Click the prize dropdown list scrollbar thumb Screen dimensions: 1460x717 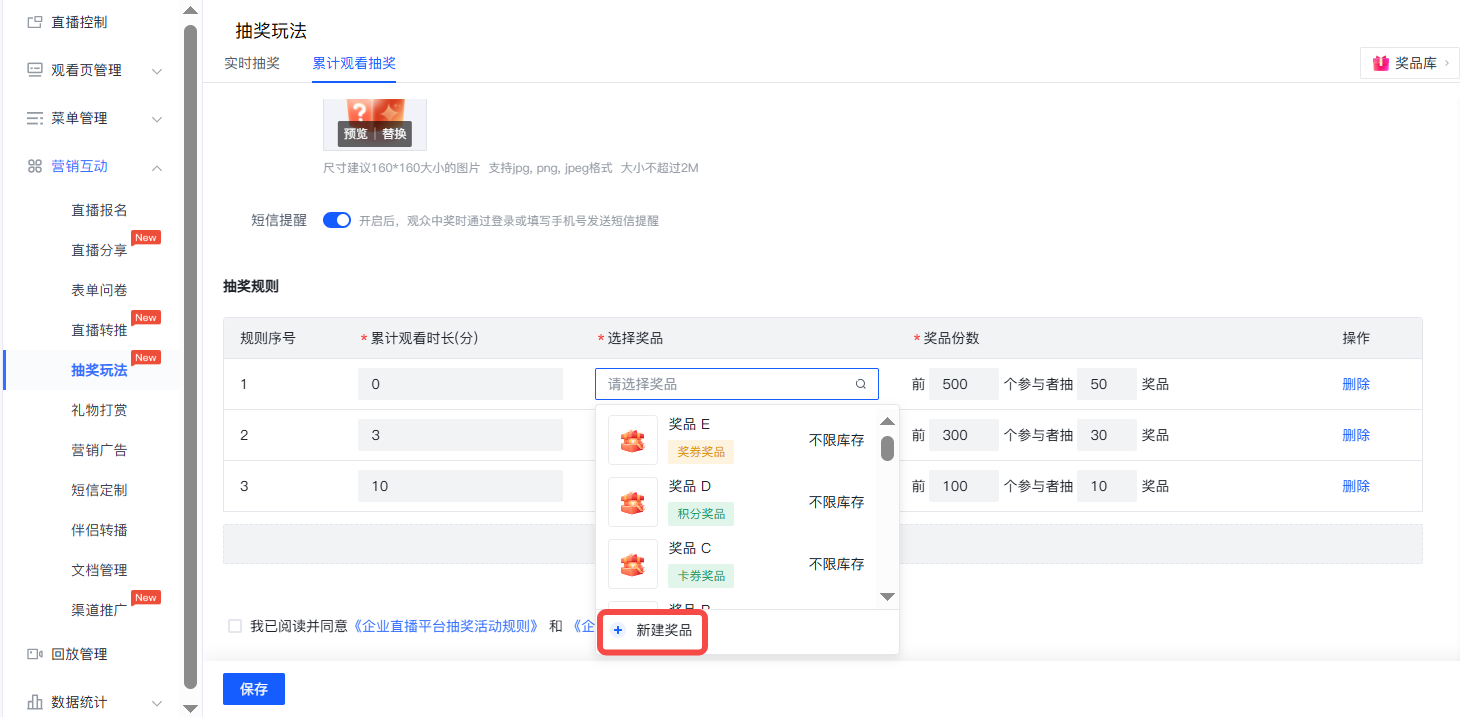tap(887, 447)
